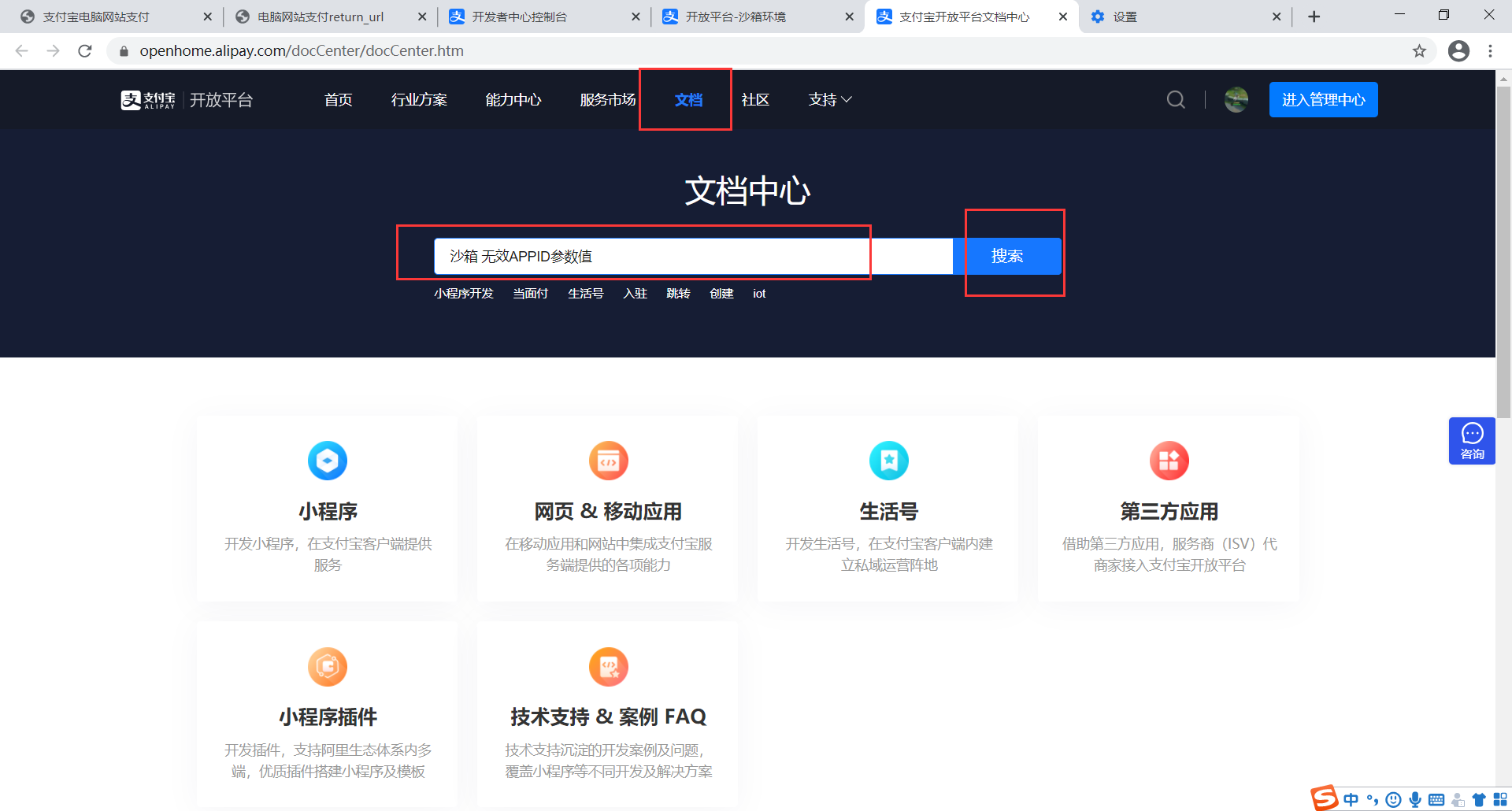Close the 设置 tab
Image resolution: width=1512 pixels, height=811 pixels.
1277,17
